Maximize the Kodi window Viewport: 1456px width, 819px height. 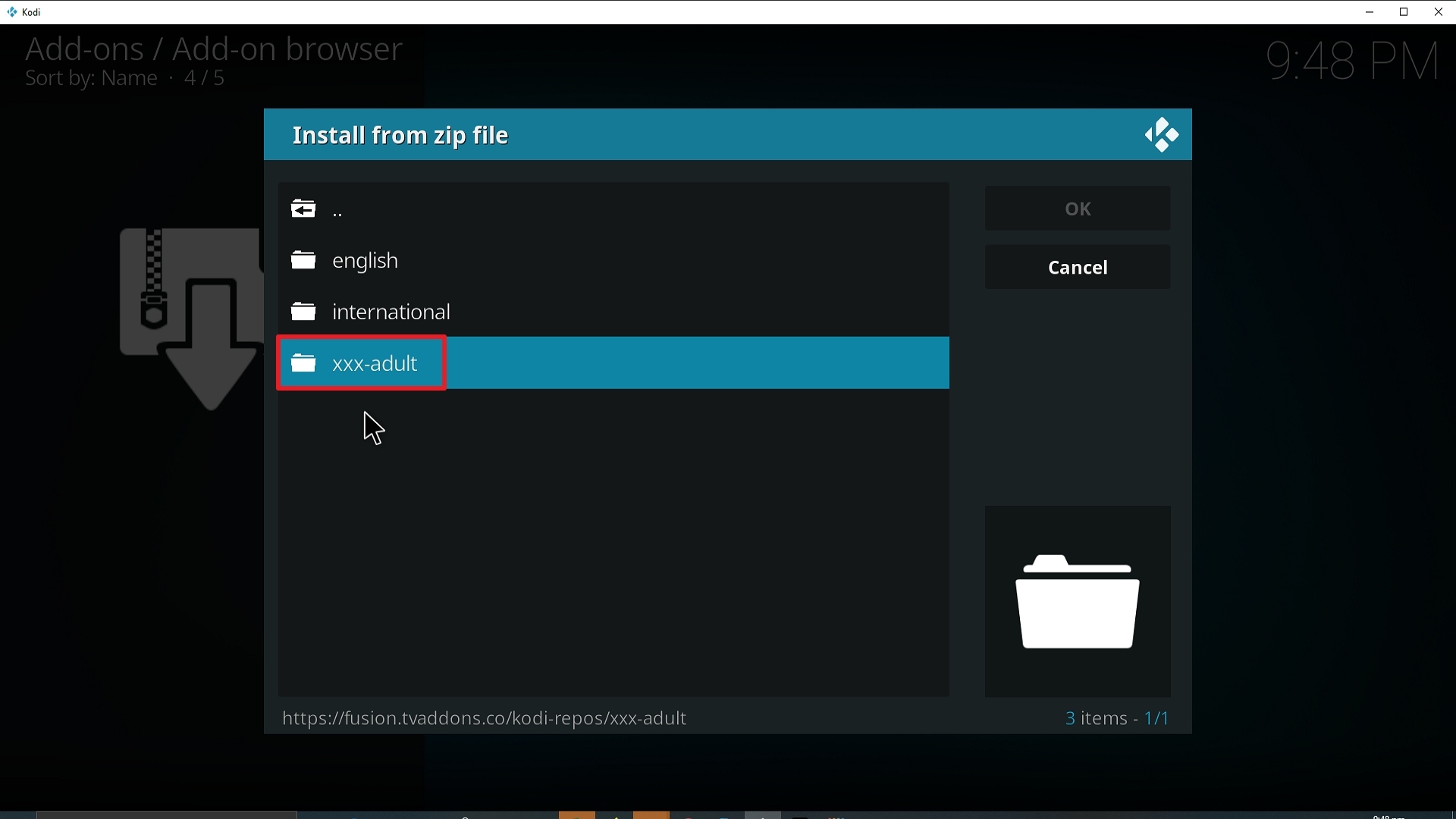point(1404,12)
